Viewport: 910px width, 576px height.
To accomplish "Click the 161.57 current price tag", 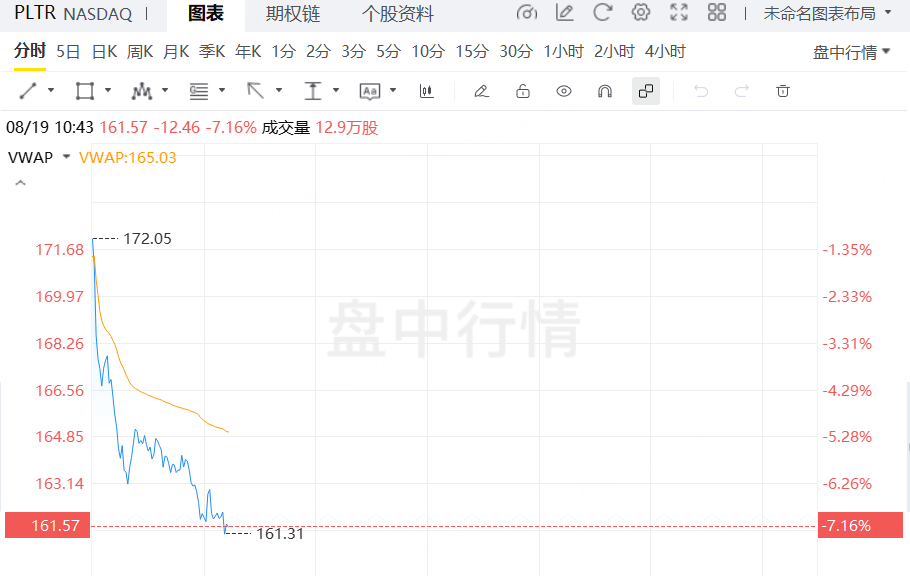I will (x=48, y=525).
